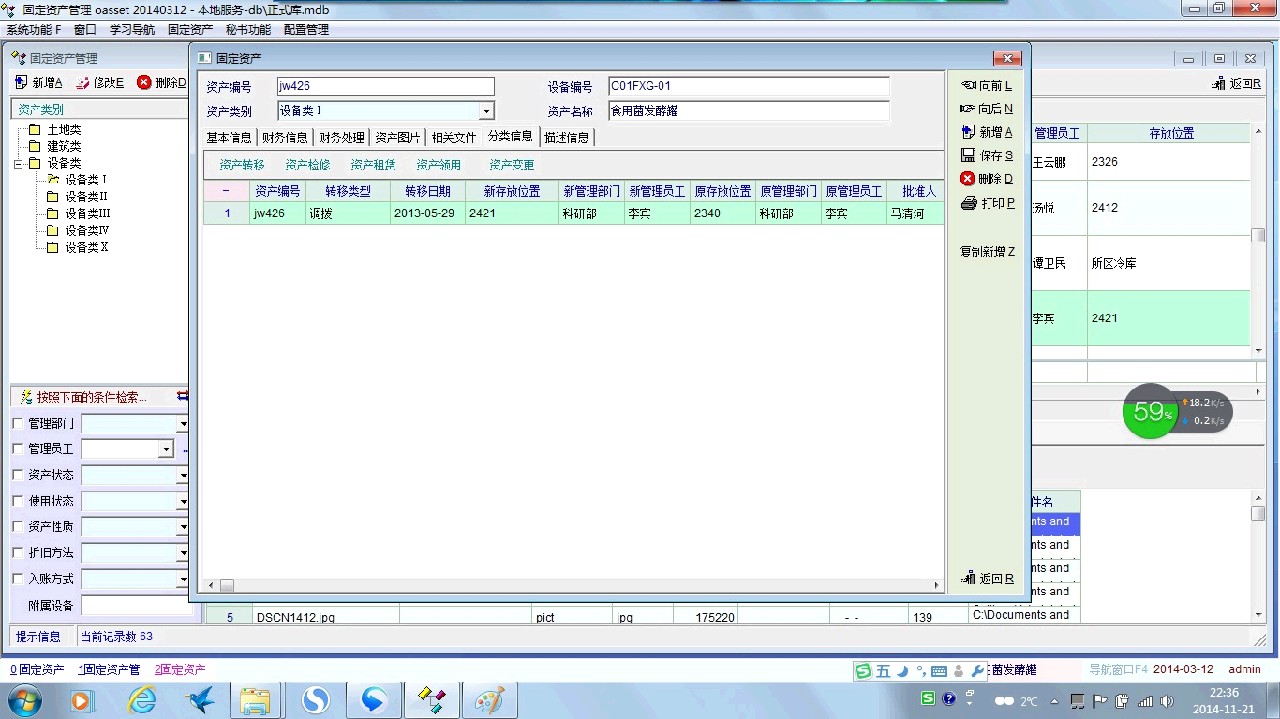Collapse the 设备类 tree node
Viewport: 1280px width, 719px height.
pyautogui.click(x=18, y=163)
